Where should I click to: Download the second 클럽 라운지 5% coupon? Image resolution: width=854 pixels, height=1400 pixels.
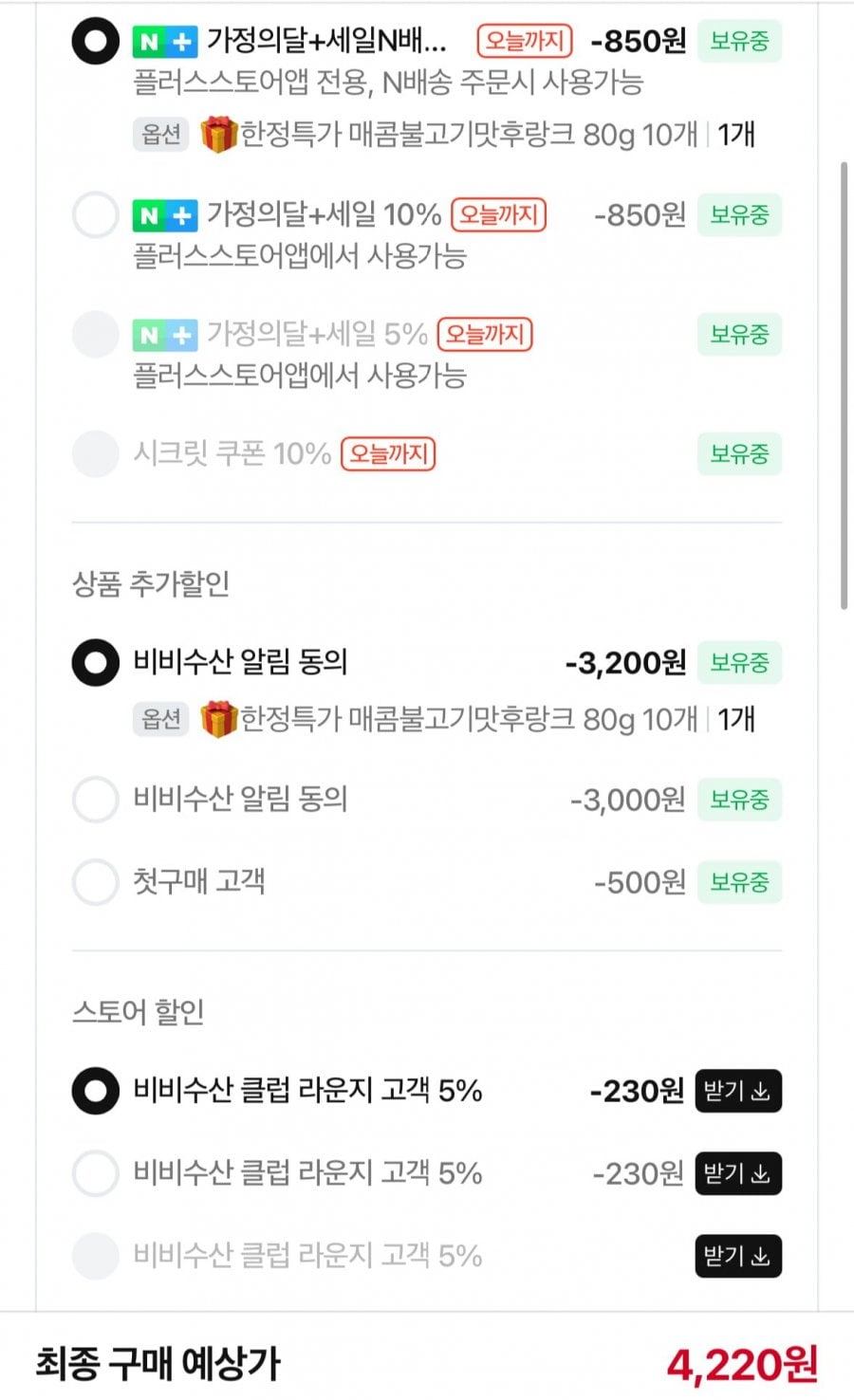coord(737,1173)
